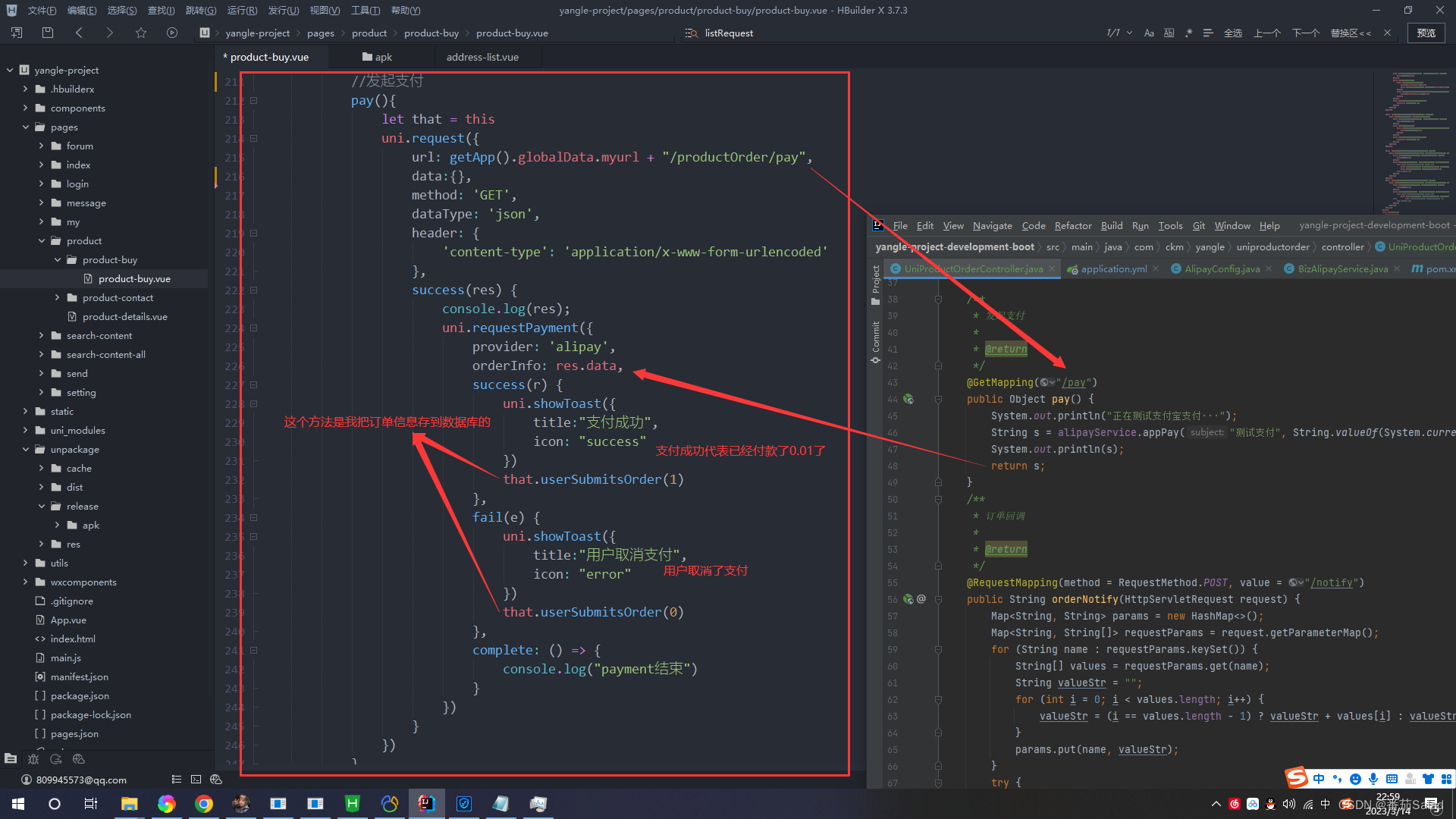Fold the uni.request block at line 214

253,138
